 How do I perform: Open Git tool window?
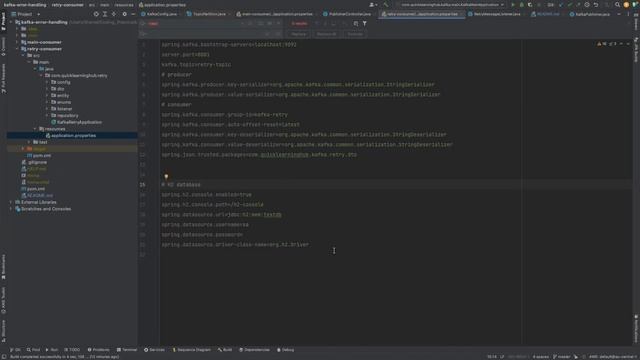[x=15, y=350]
